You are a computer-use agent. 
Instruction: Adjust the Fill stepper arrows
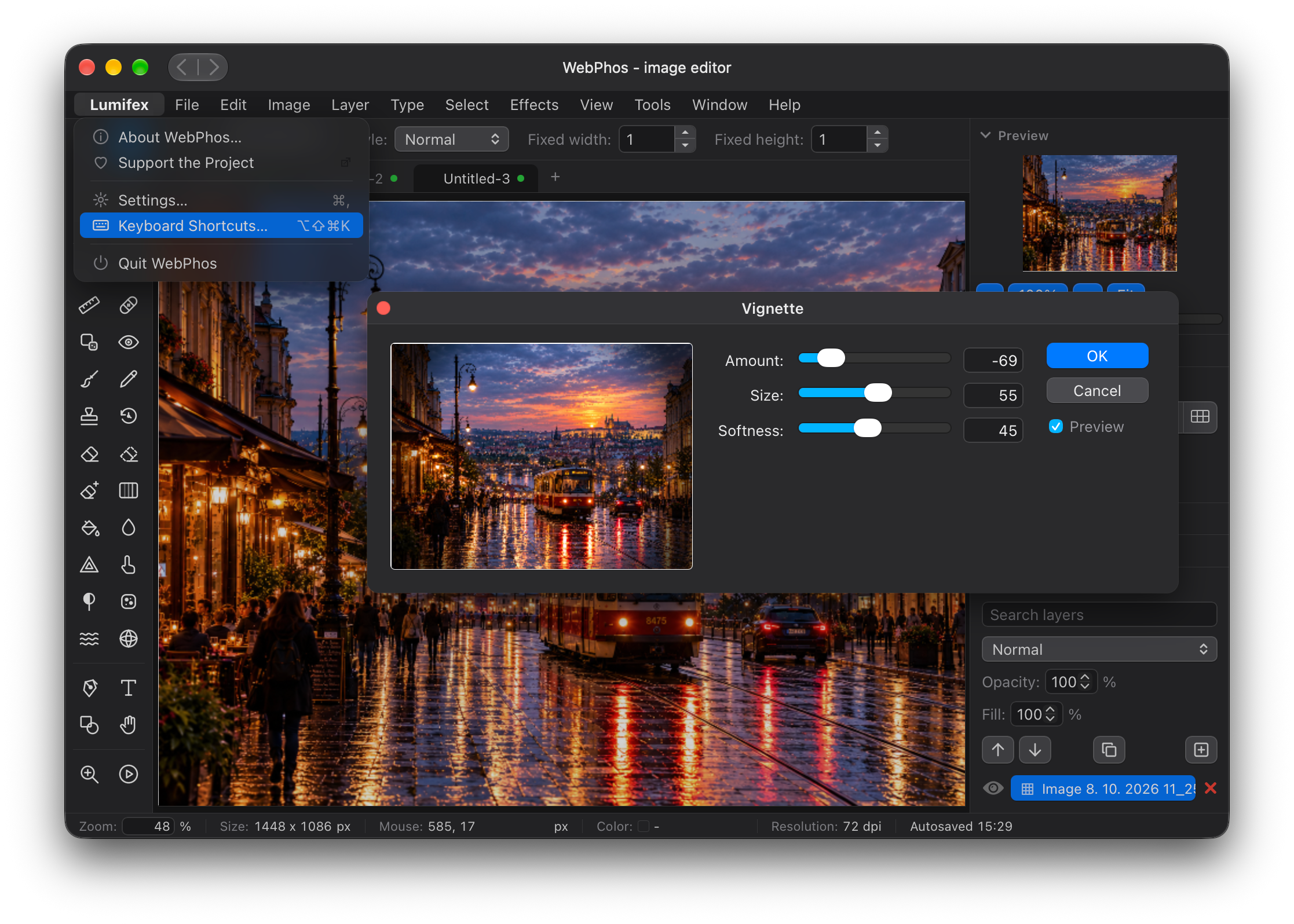click(x=1050, y=714)
